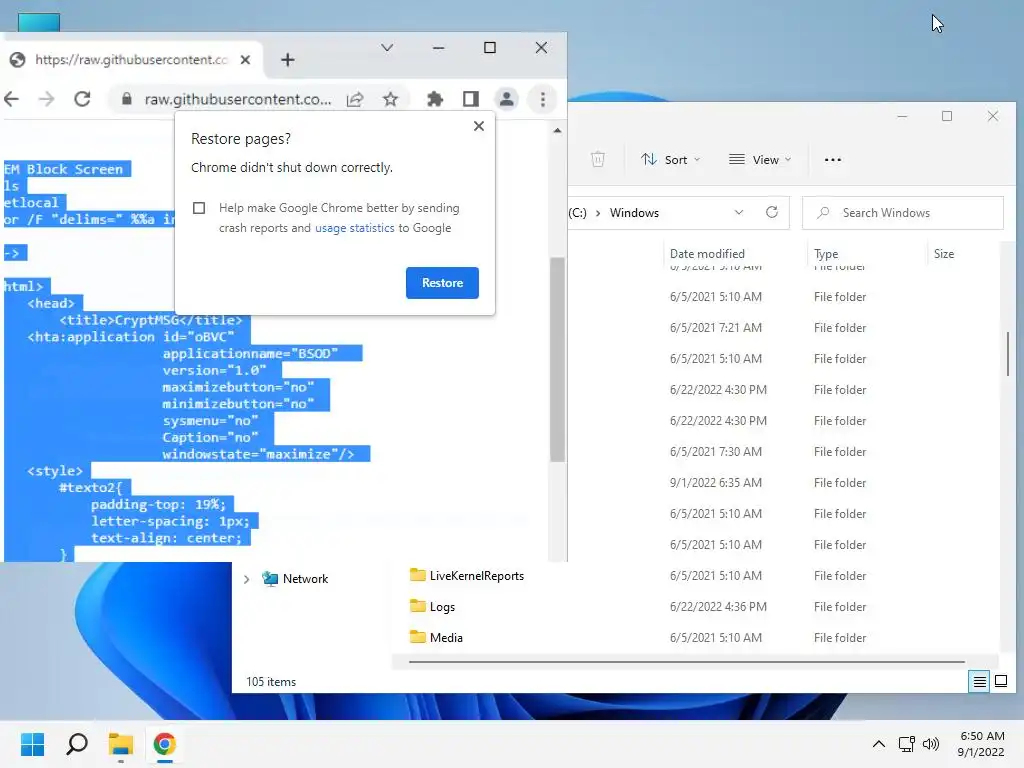Sort by Date modified column
Screen dimensions: 1024x768
(707, 253)
